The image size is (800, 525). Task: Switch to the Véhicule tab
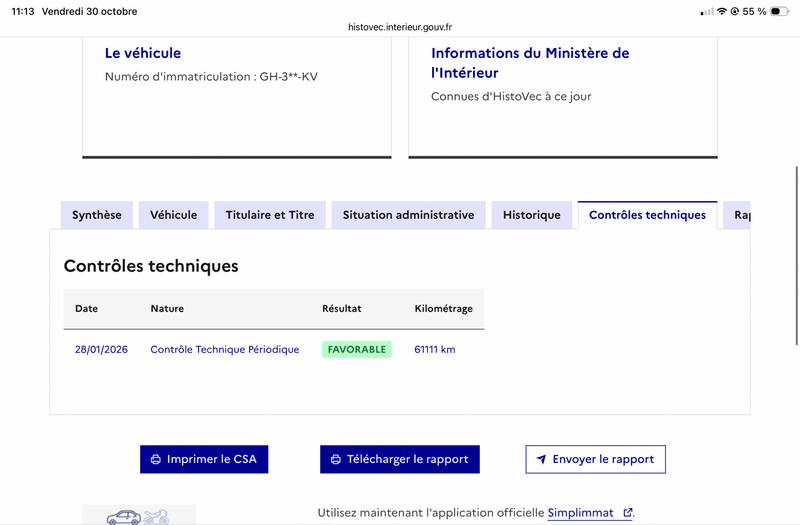point(173,215)
